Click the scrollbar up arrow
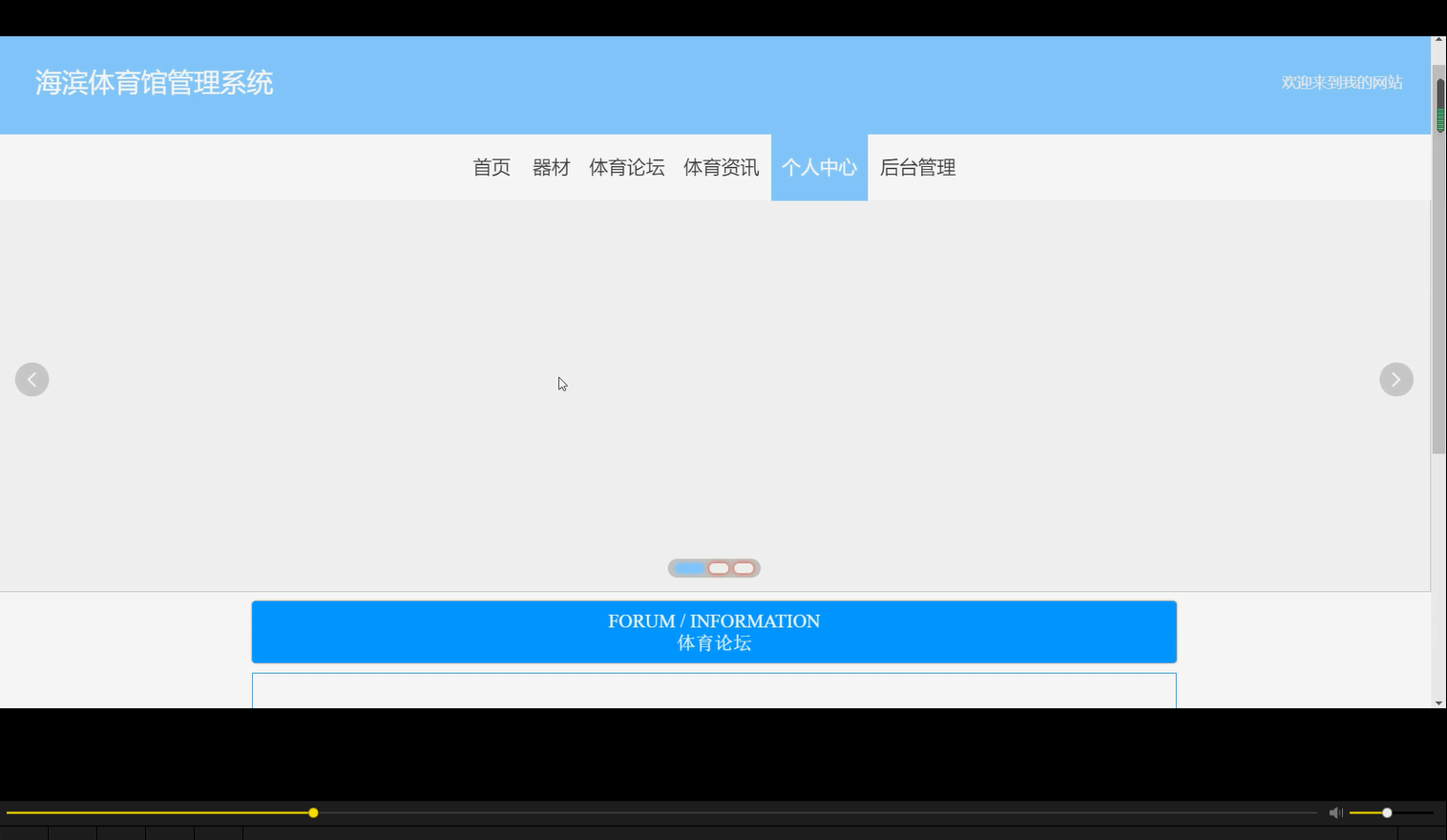Image resolution: width=1447 pixels, height=840 pixels. pos(1438,42)
